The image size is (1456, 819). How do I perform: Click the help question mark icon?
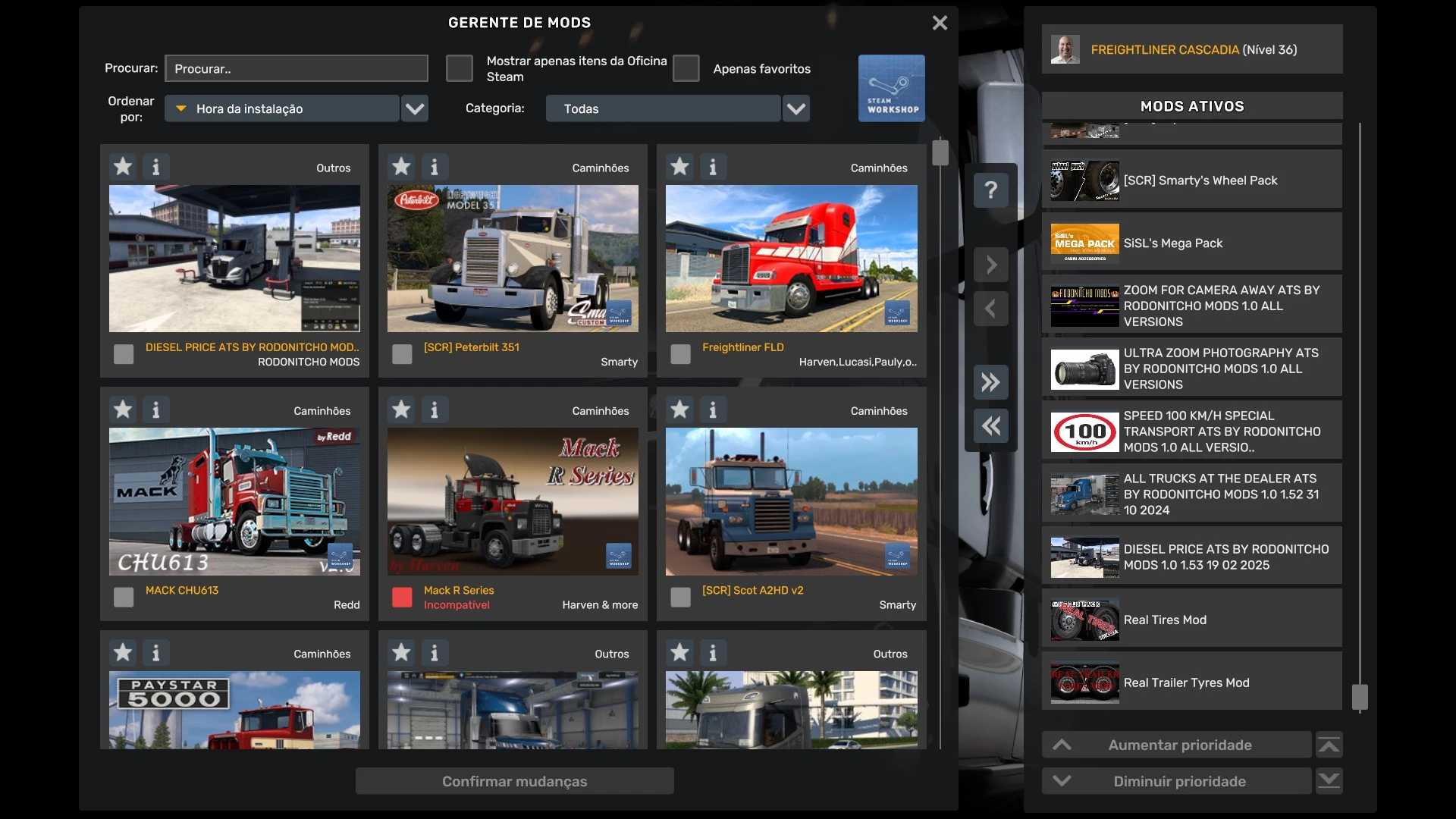tap(990, 190)
